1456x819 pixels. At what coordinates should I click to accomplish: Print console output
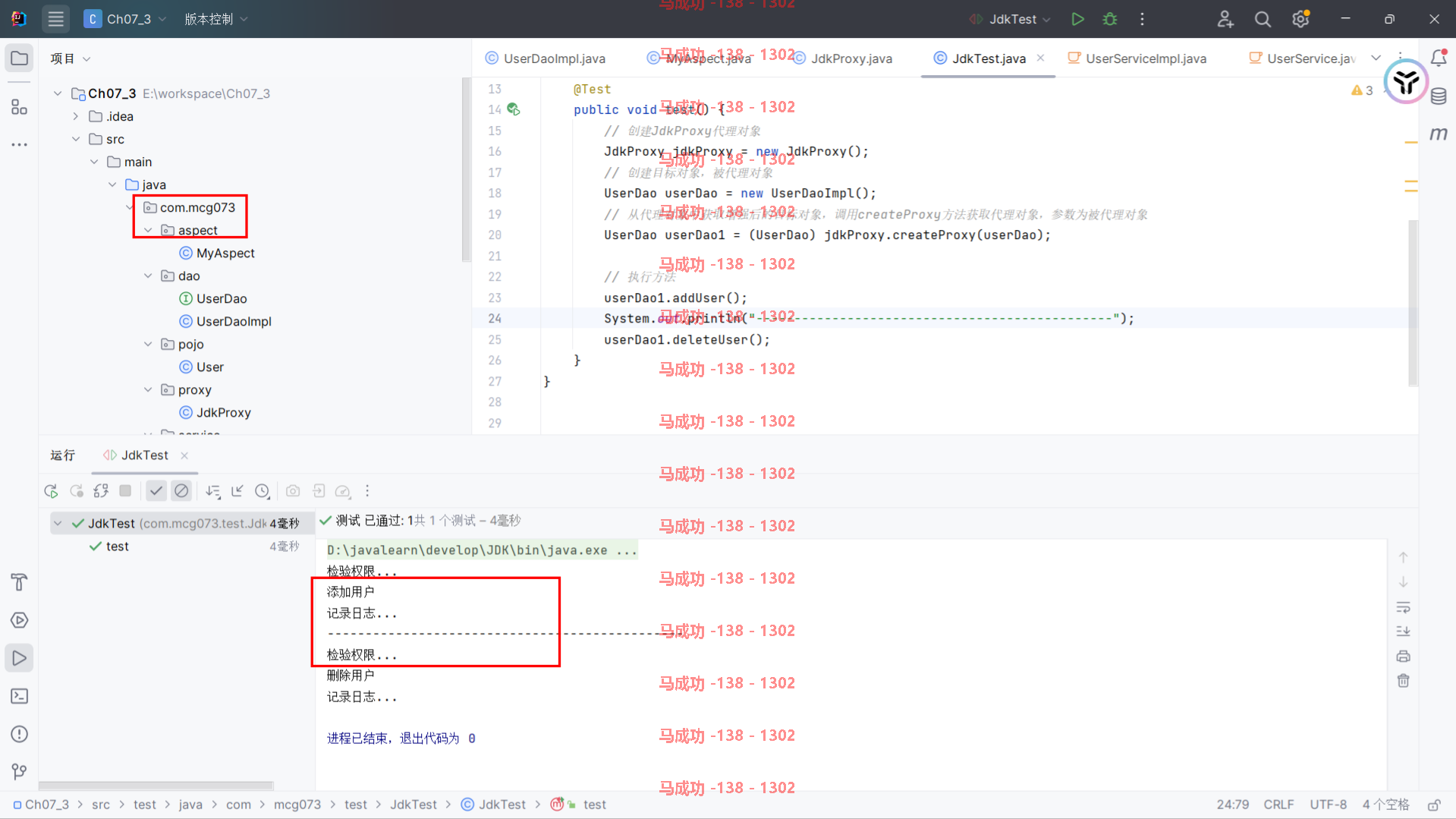coord(1403,657)
